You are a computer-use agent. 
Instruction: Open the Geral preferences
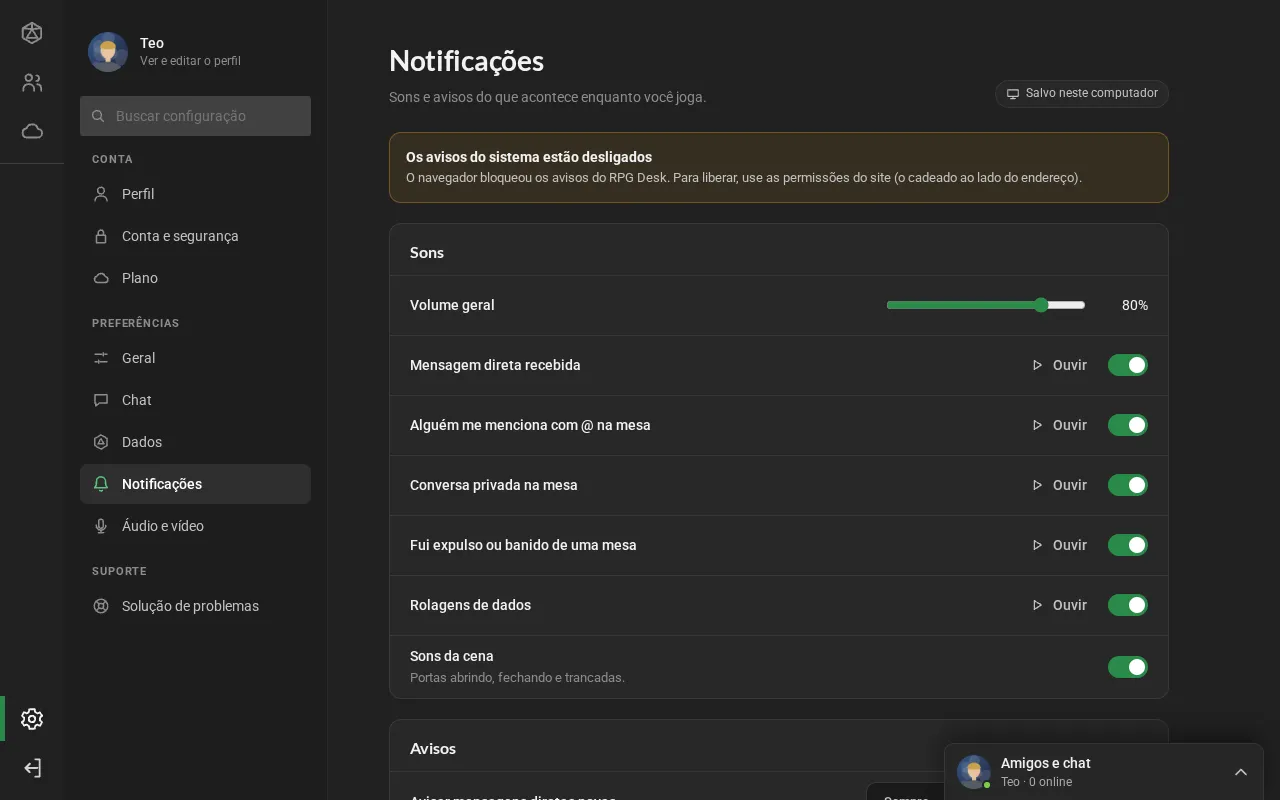pyautogui.click(x=195, y=358)
